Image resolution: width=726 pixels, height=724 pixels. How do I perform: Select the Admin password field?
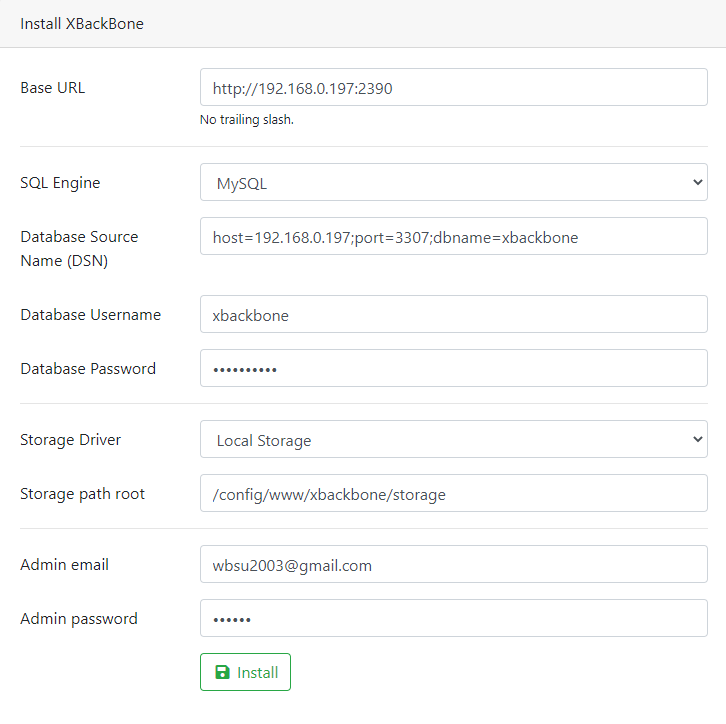(x=454, y=618)
